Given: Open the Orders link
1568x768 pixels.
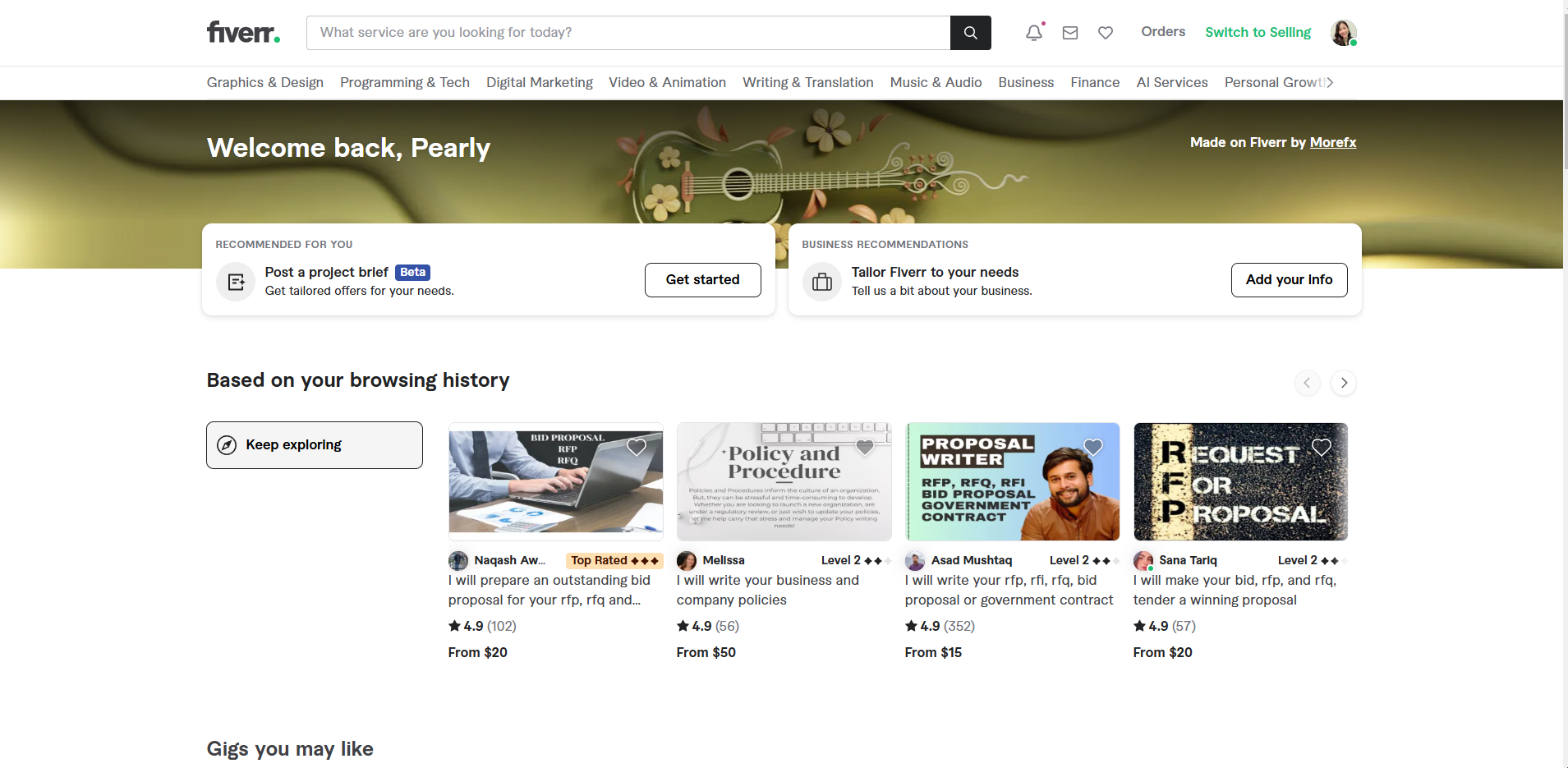Looking at the screenshot, I should point(1163,32).
